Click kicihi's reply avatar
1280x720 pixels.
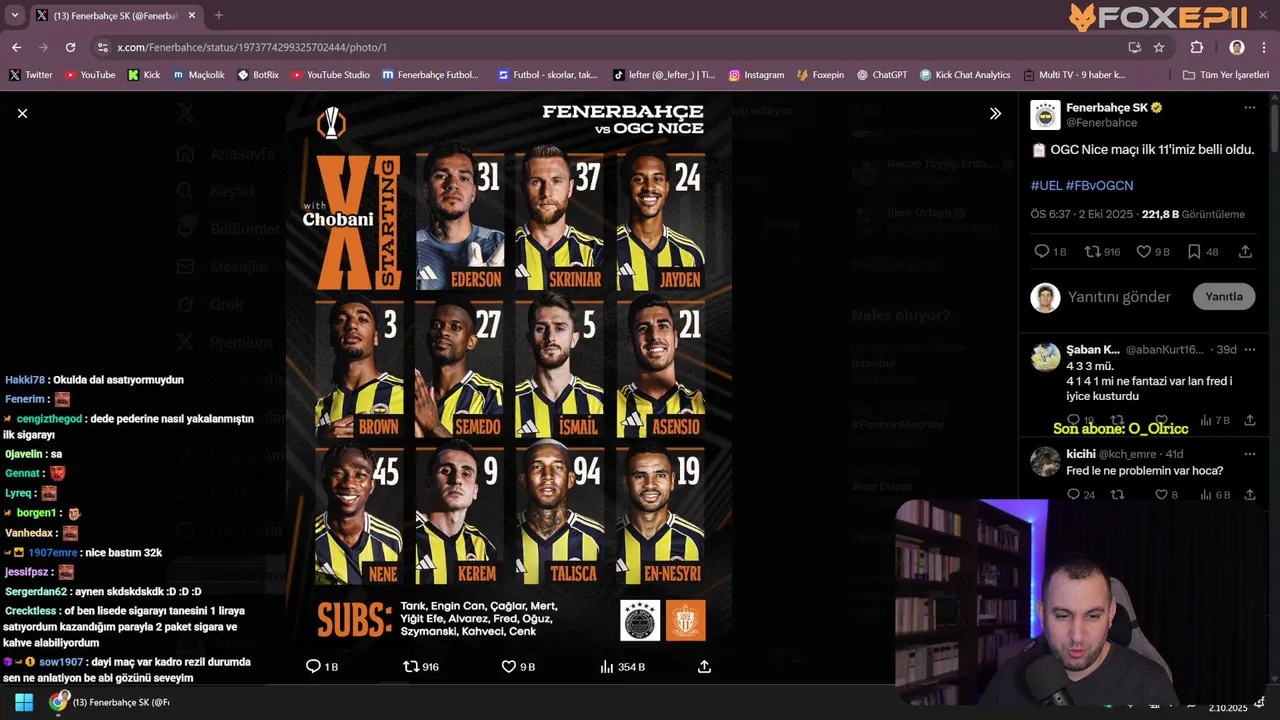pyautogui.click(x=1045, y=462)
